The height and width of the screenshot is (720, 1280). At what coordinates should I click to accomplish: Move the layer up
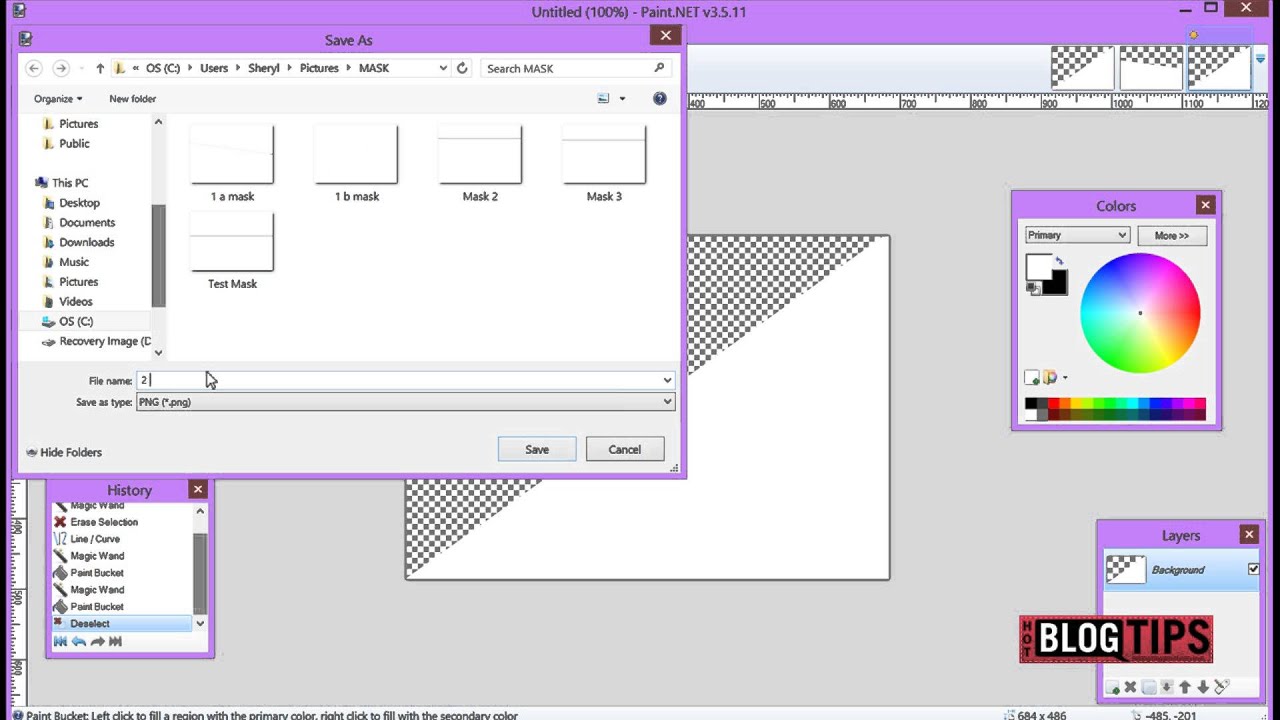point(1185,687)
